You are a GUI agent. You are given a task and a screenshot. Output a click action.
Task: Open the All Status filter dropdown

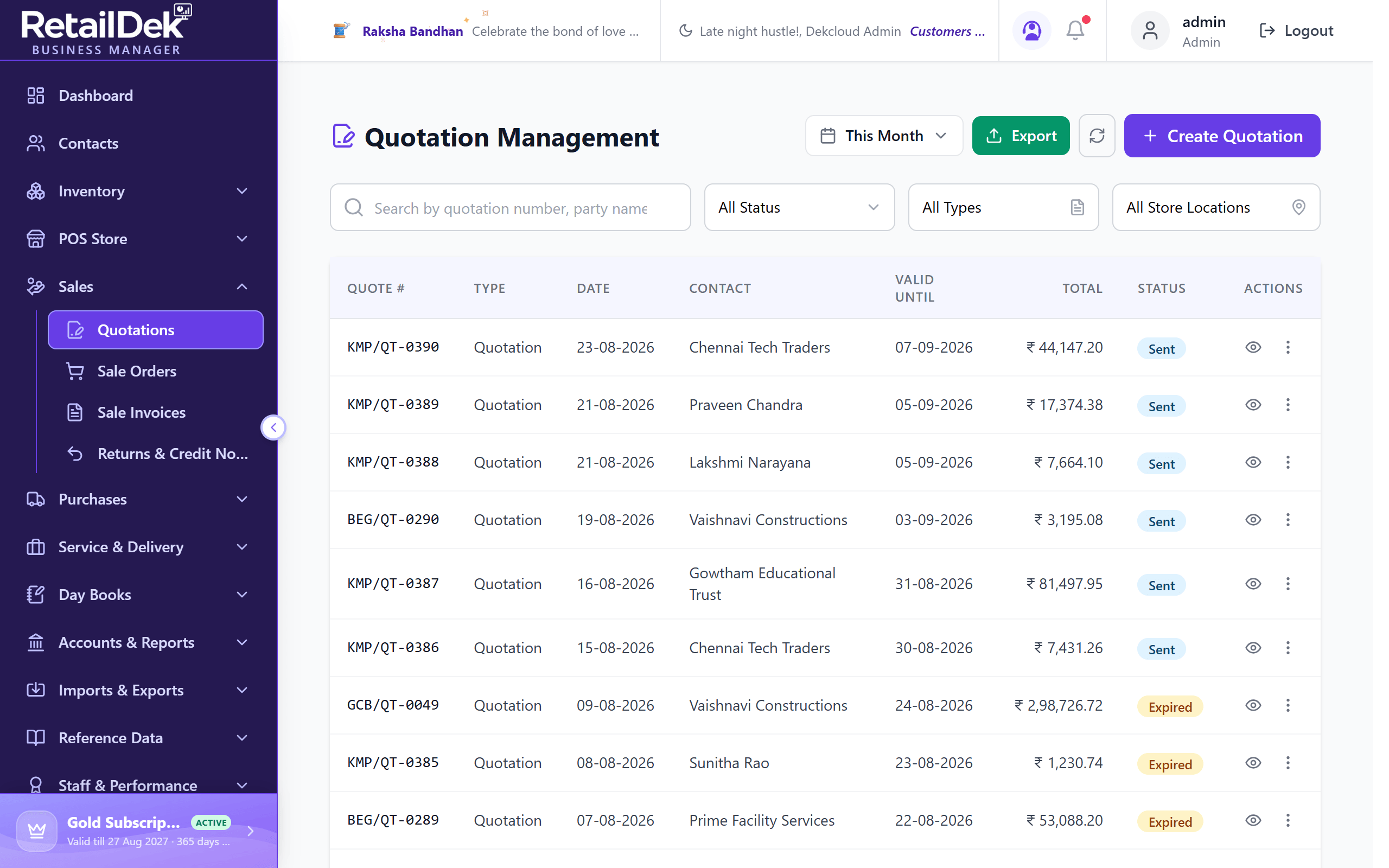[x=799, y=207]
